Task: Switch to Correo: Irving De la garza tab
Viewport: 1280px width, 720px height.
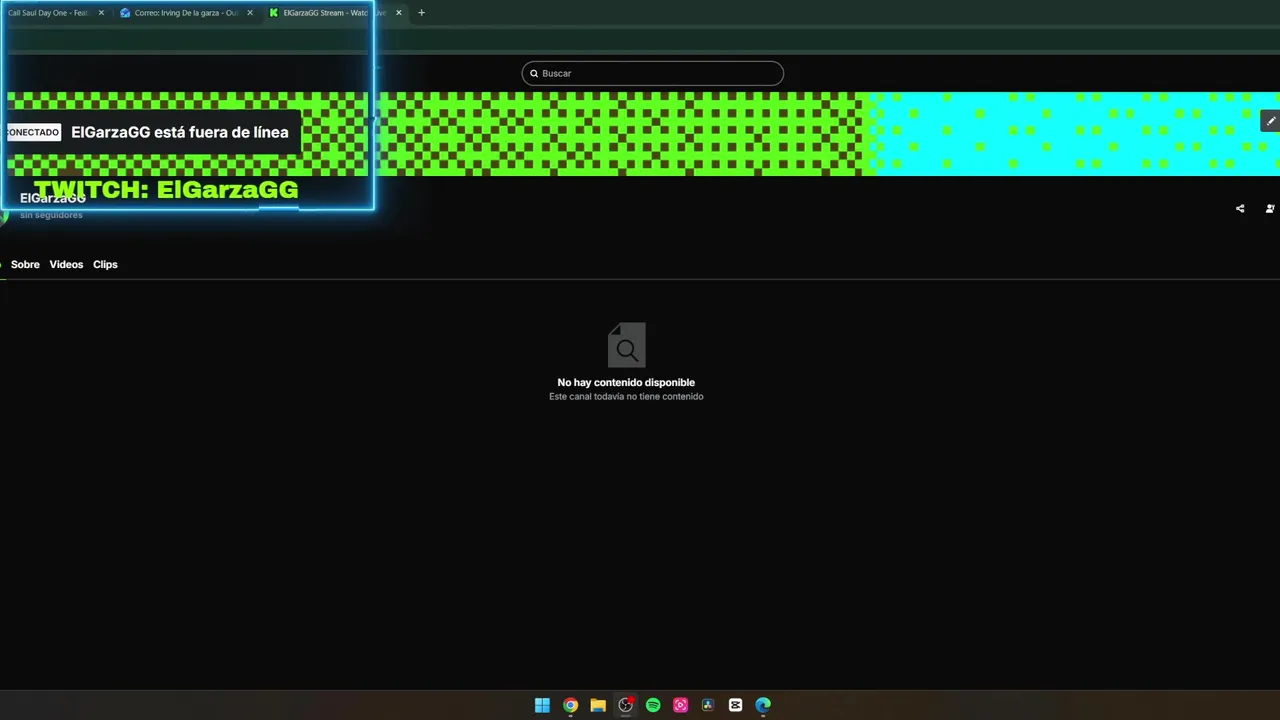Action: 186,13
